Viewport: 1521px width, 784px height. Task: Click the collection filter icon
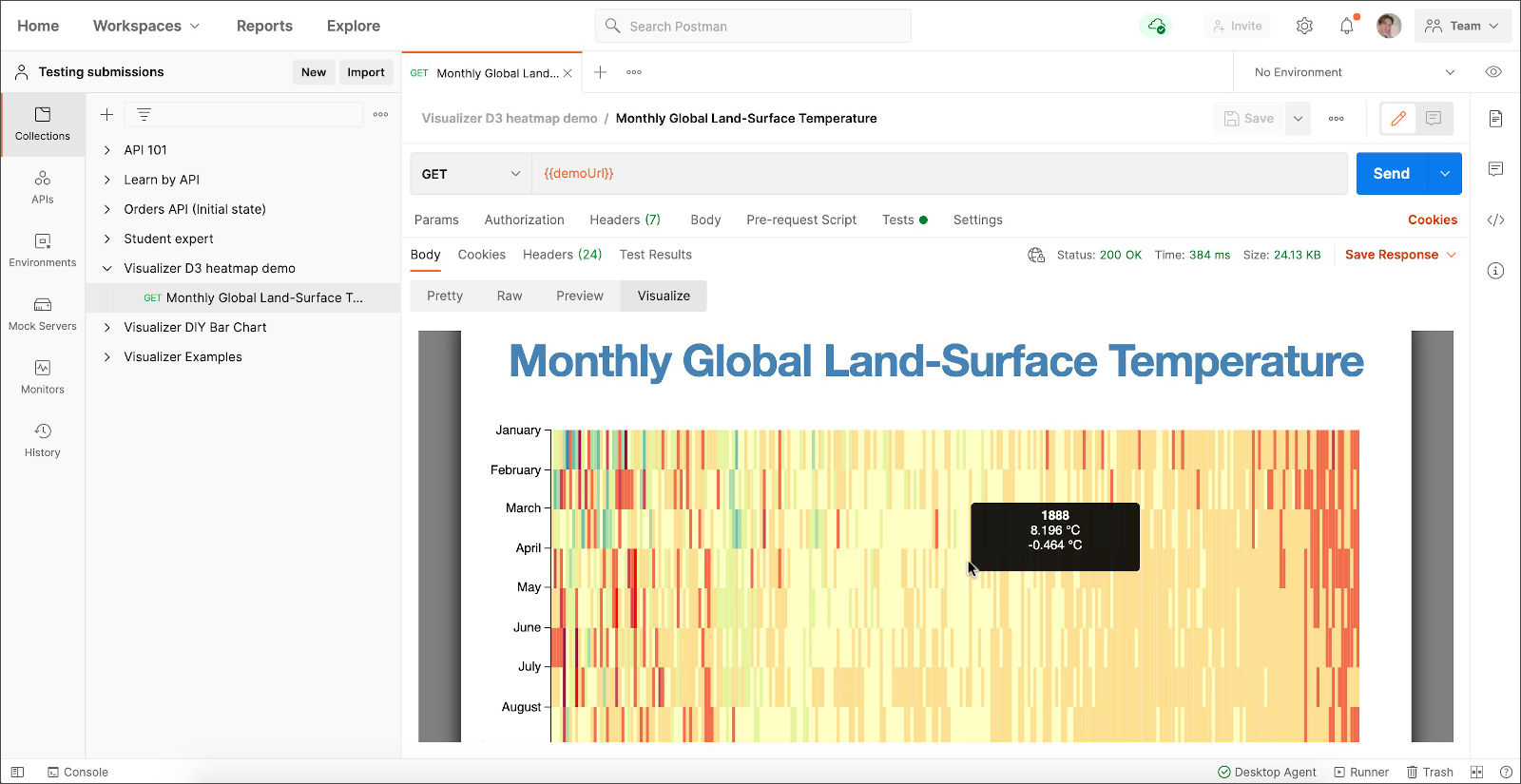pos(144,115)
